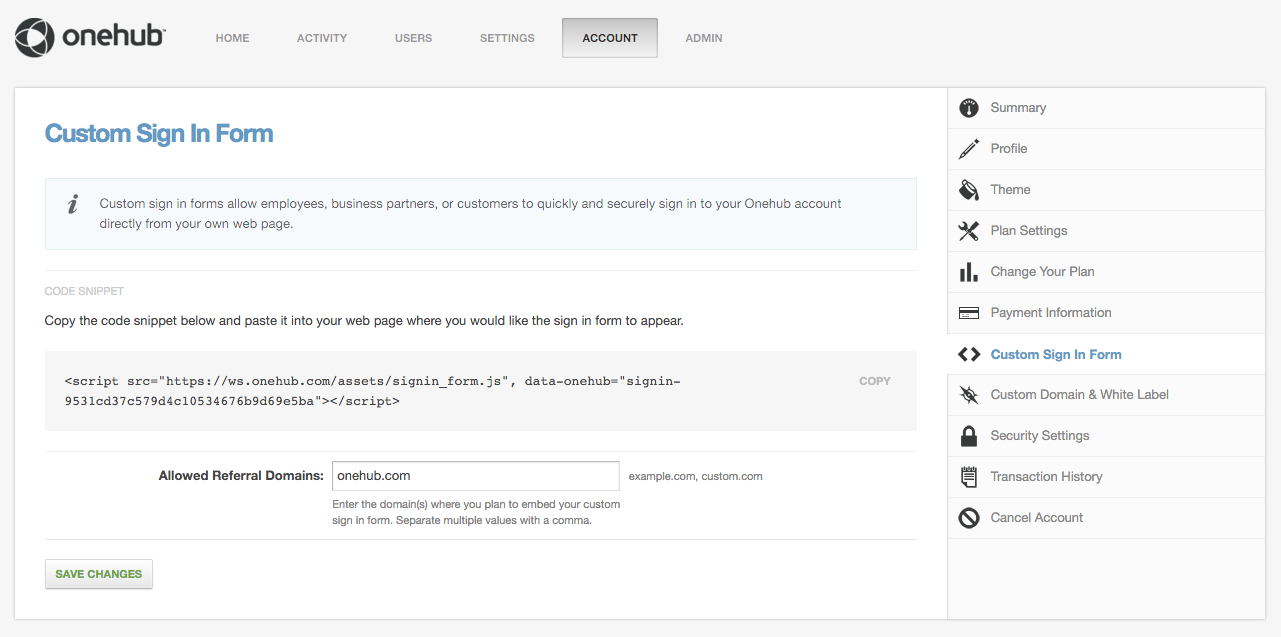Click the 'Enter the domain(s)' help text

(x=477, y=512)
